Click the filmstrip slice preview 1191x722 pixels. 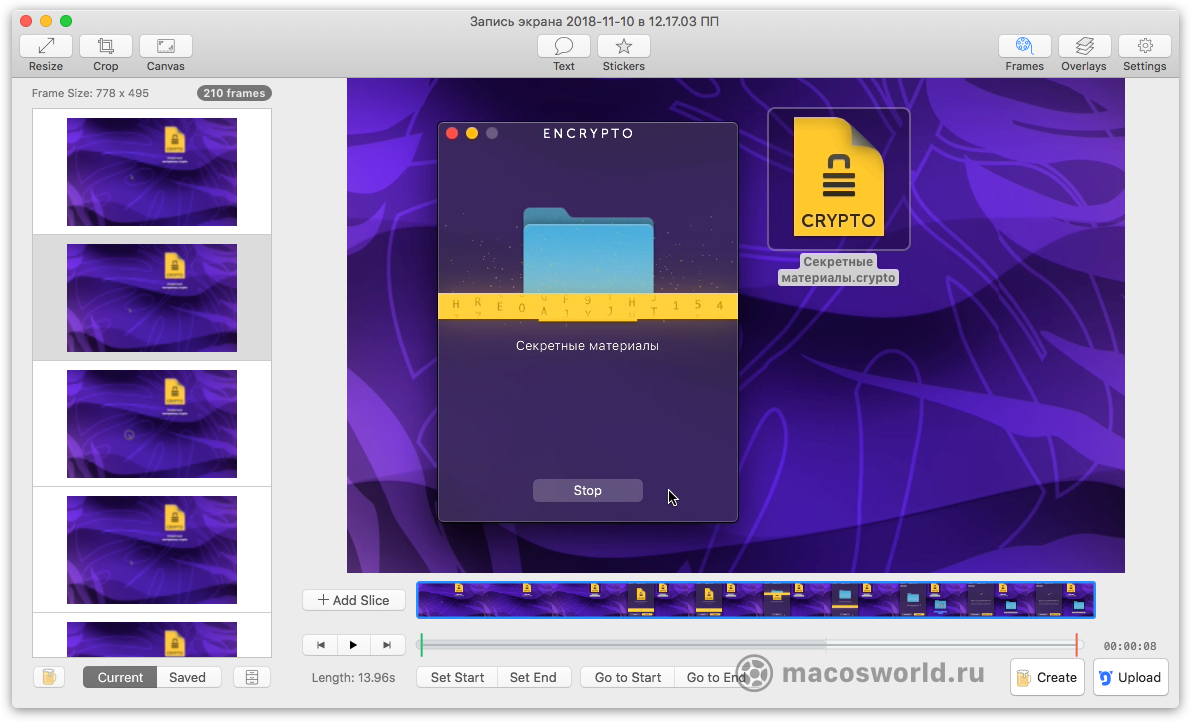(x=756, y=600)
